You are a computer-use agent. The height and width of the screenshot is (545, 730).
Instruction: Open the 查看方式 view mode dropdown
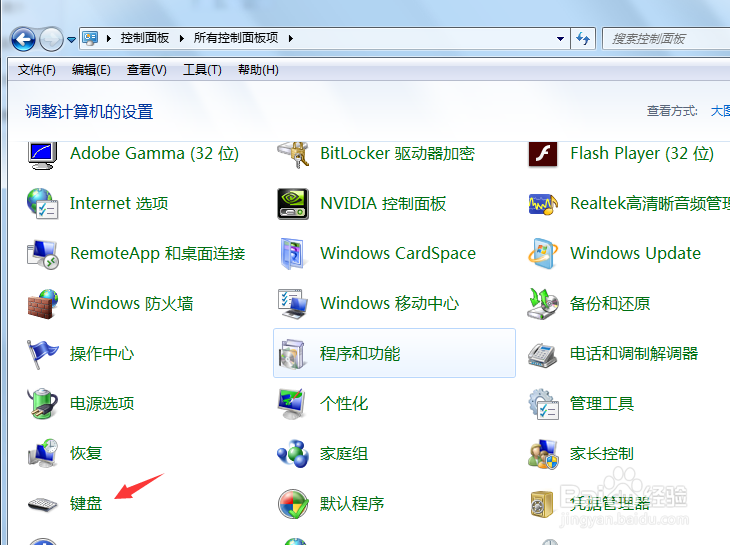[720, 111]
